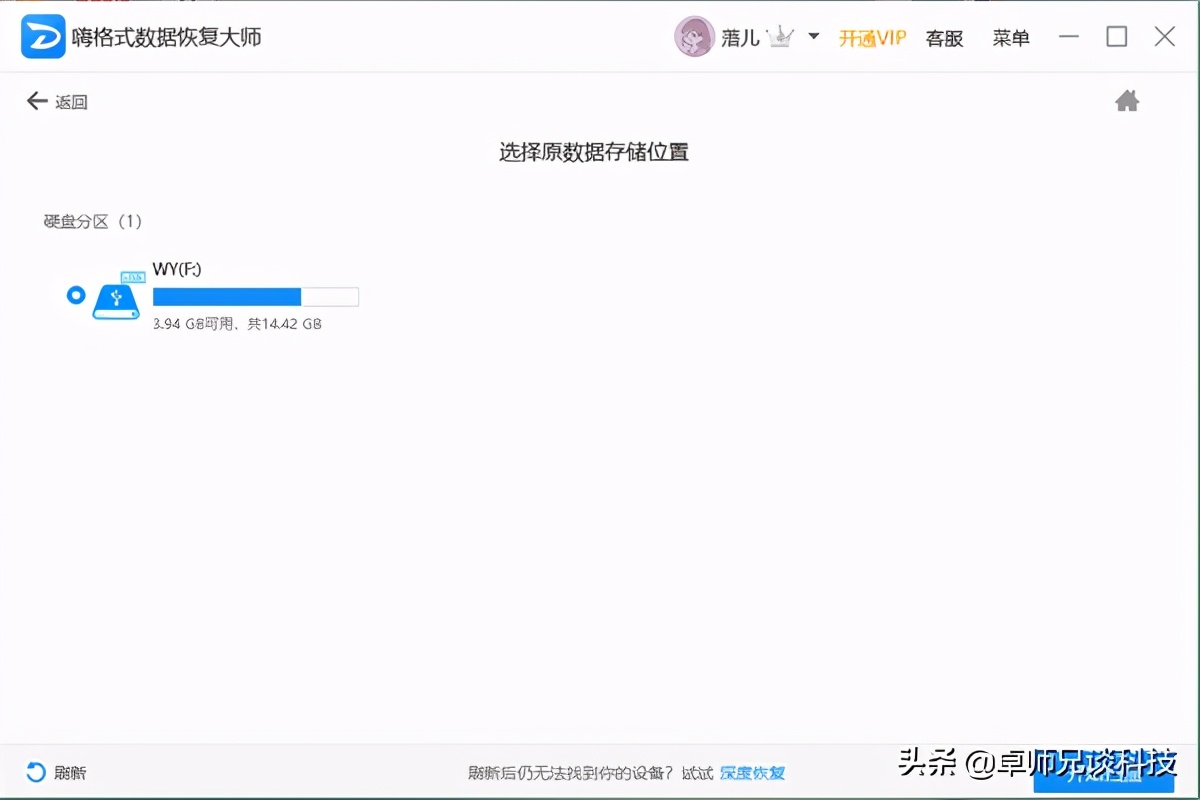The height and width of the screenshot is (800, 1200).
Task: Try the 深度恢复 deep recovery link
Action: (x=752, y=772)
